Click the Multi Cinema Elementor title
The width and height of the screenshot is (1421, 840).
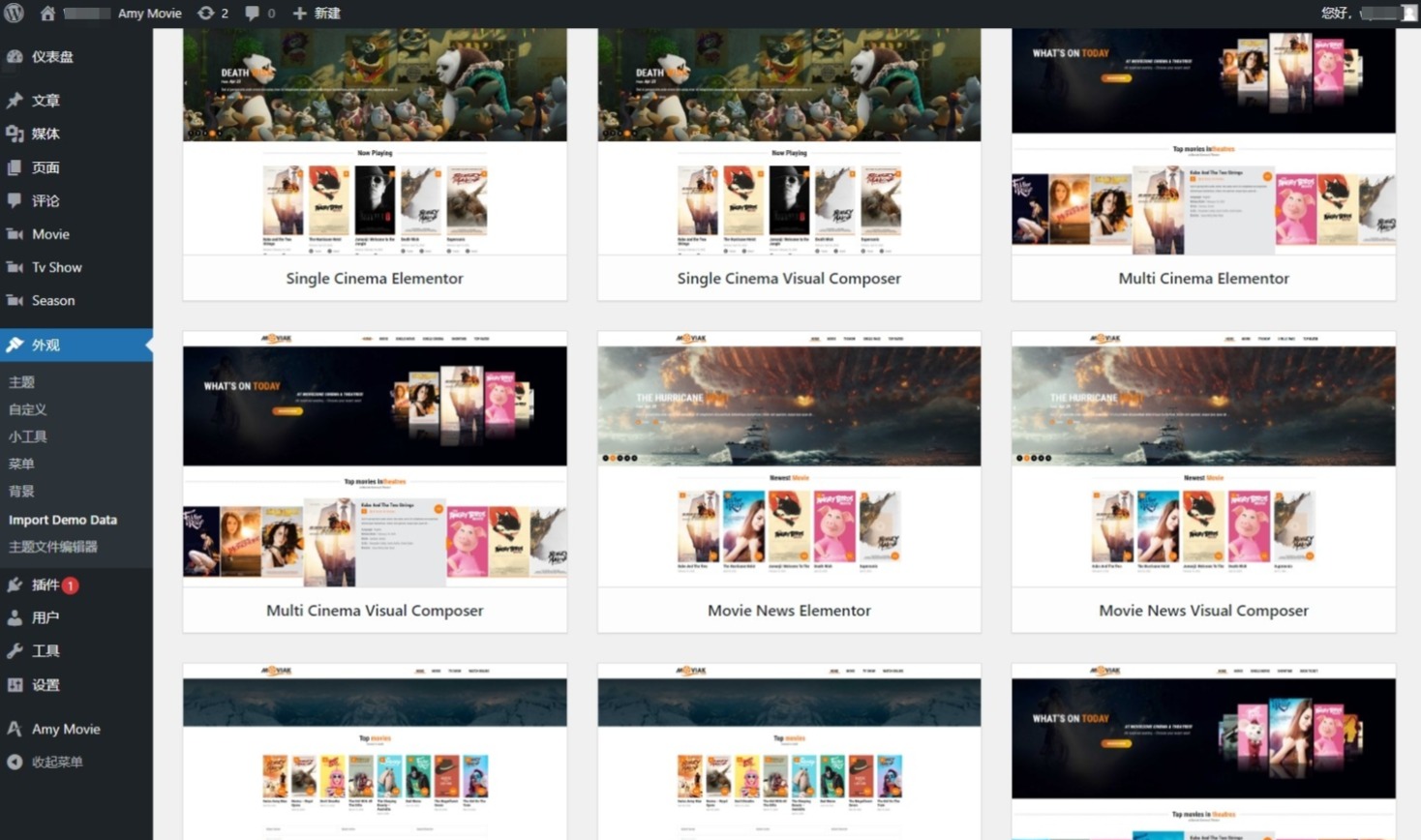1203,279
